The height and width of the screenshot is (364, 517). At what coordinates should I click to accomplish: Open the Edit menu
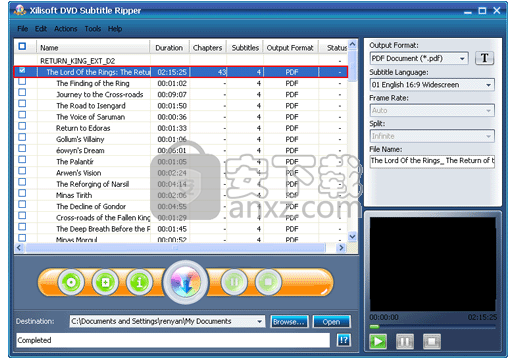(41, 29)
